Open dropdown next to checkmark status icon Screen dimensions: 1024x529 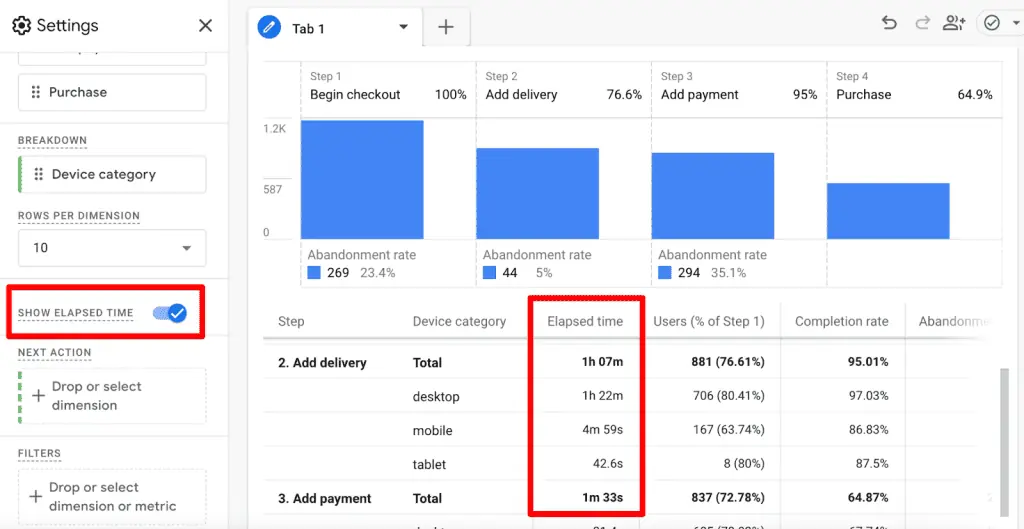point(1015,24)
